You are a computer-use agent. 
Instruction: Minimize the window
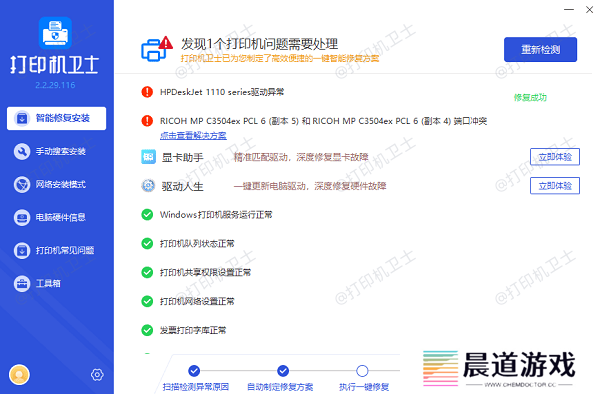(x=569, y=9)
